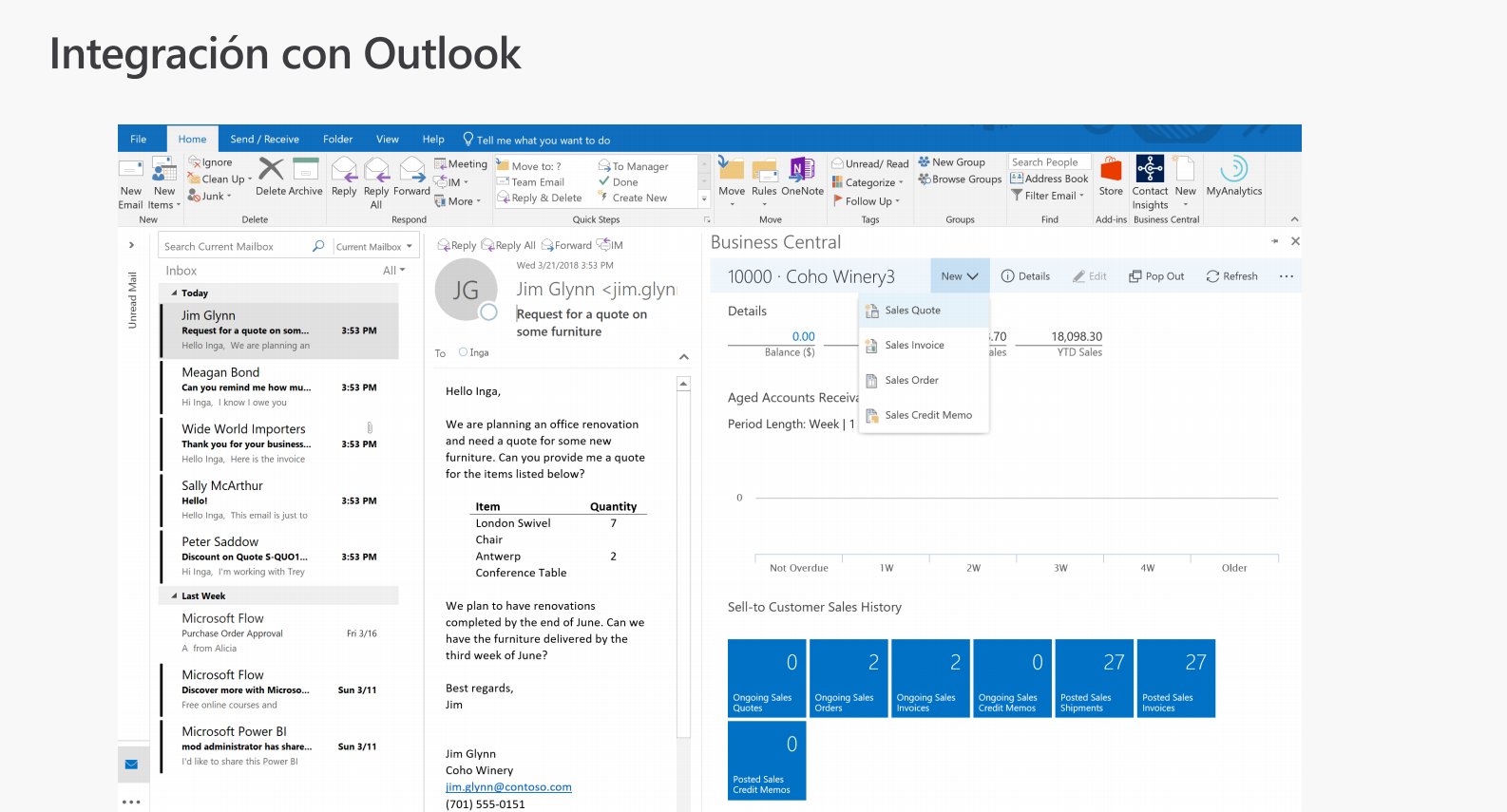
Task: Switch to the Send / Receive tab
Action: 264,139
